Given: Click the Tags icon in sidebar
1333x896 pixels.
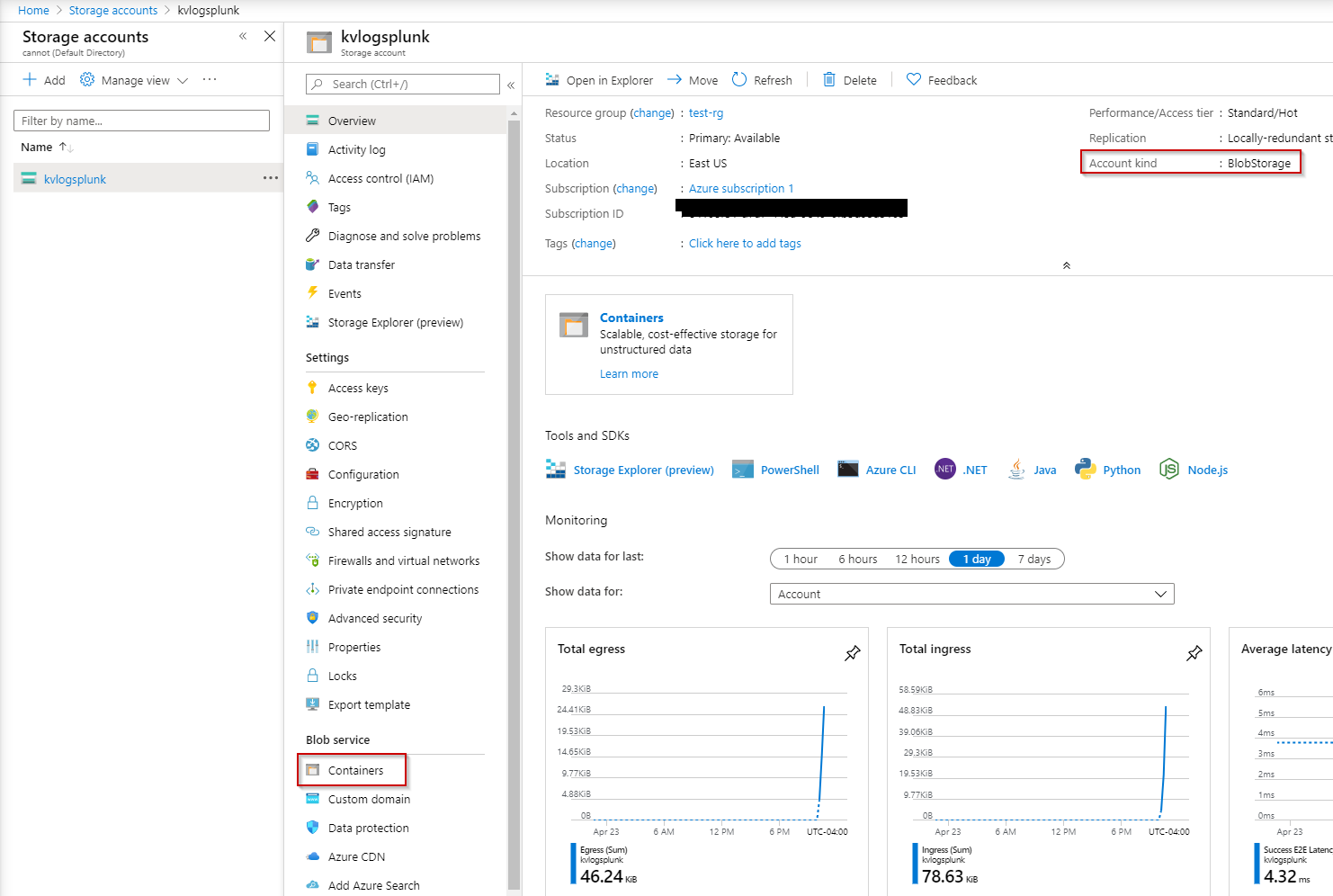Looking at the screenshot, I should point(312,207).
